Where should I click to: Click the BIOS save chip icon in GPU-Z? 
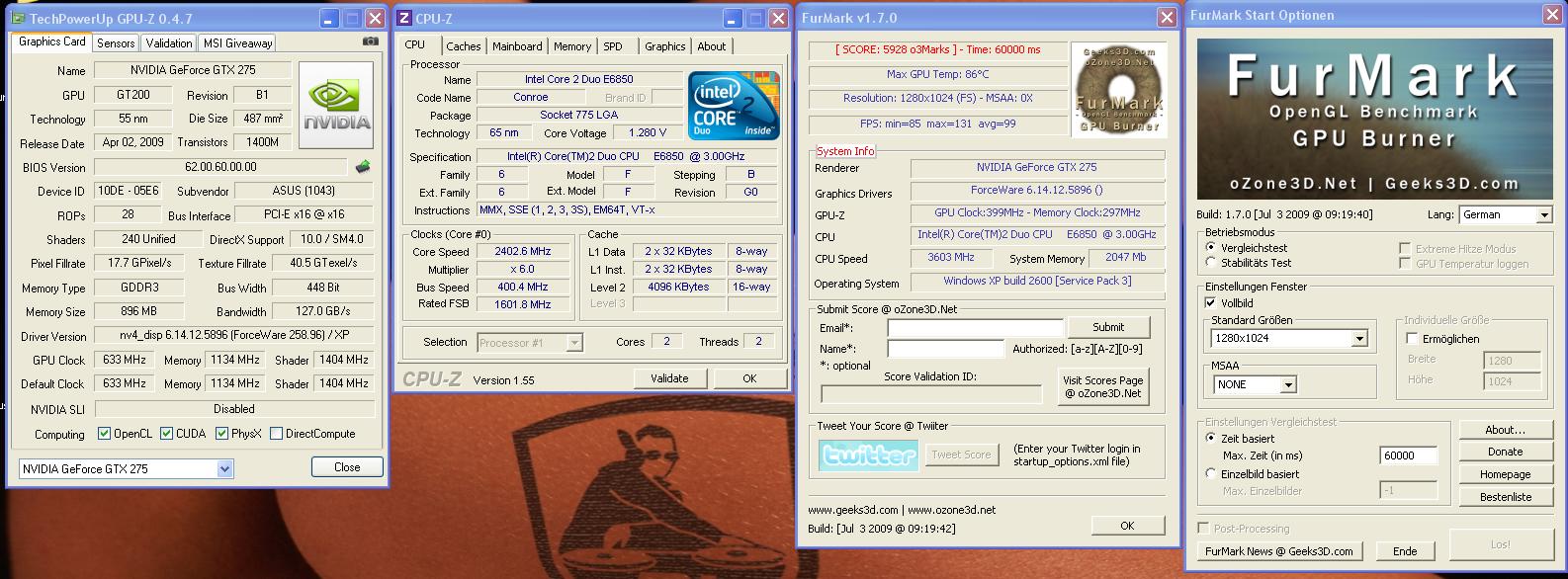(363, 167)
